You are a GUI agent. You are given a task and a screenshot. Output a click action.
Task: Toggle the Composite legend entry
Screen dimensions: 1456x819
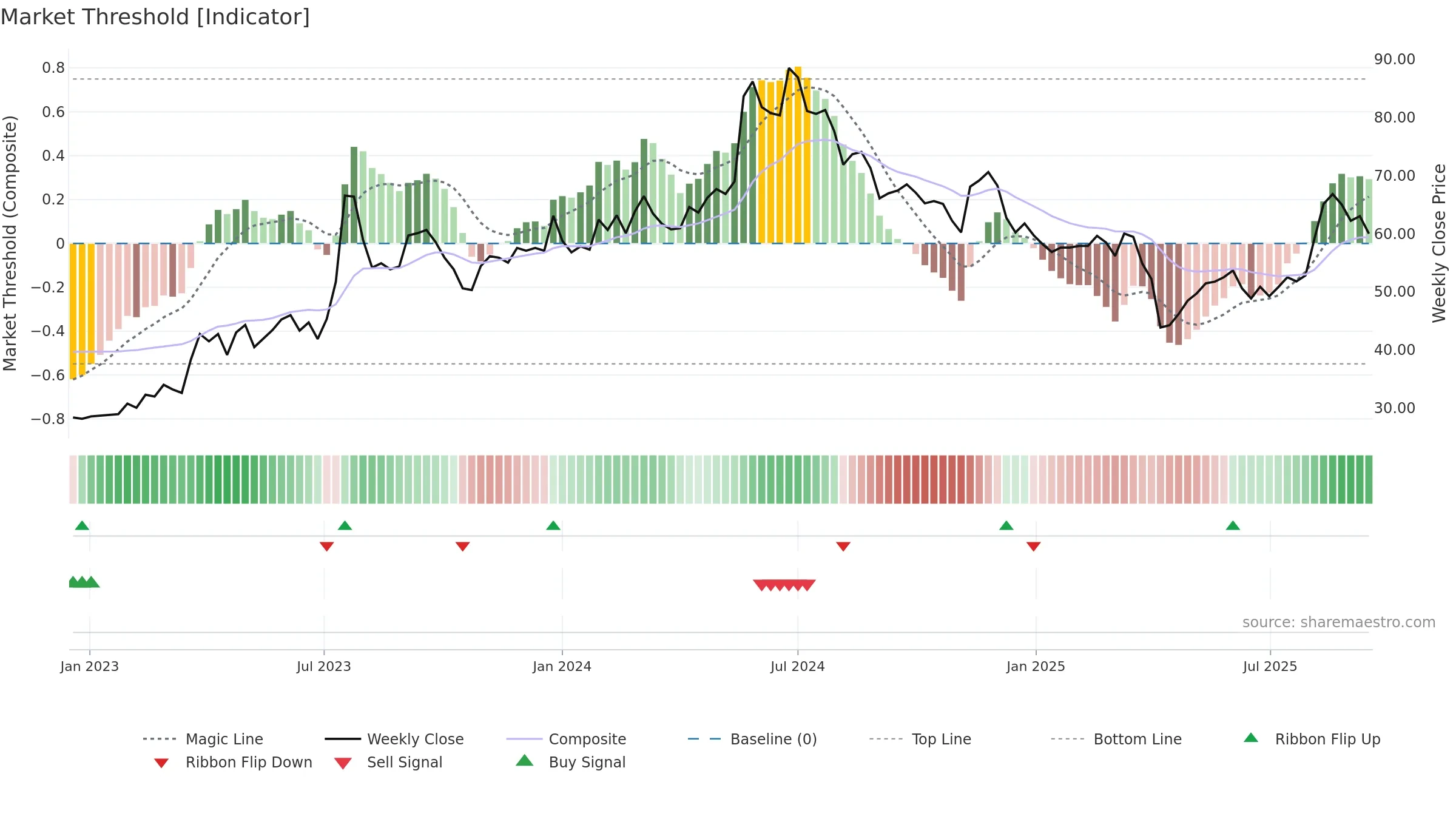[566, 739]
